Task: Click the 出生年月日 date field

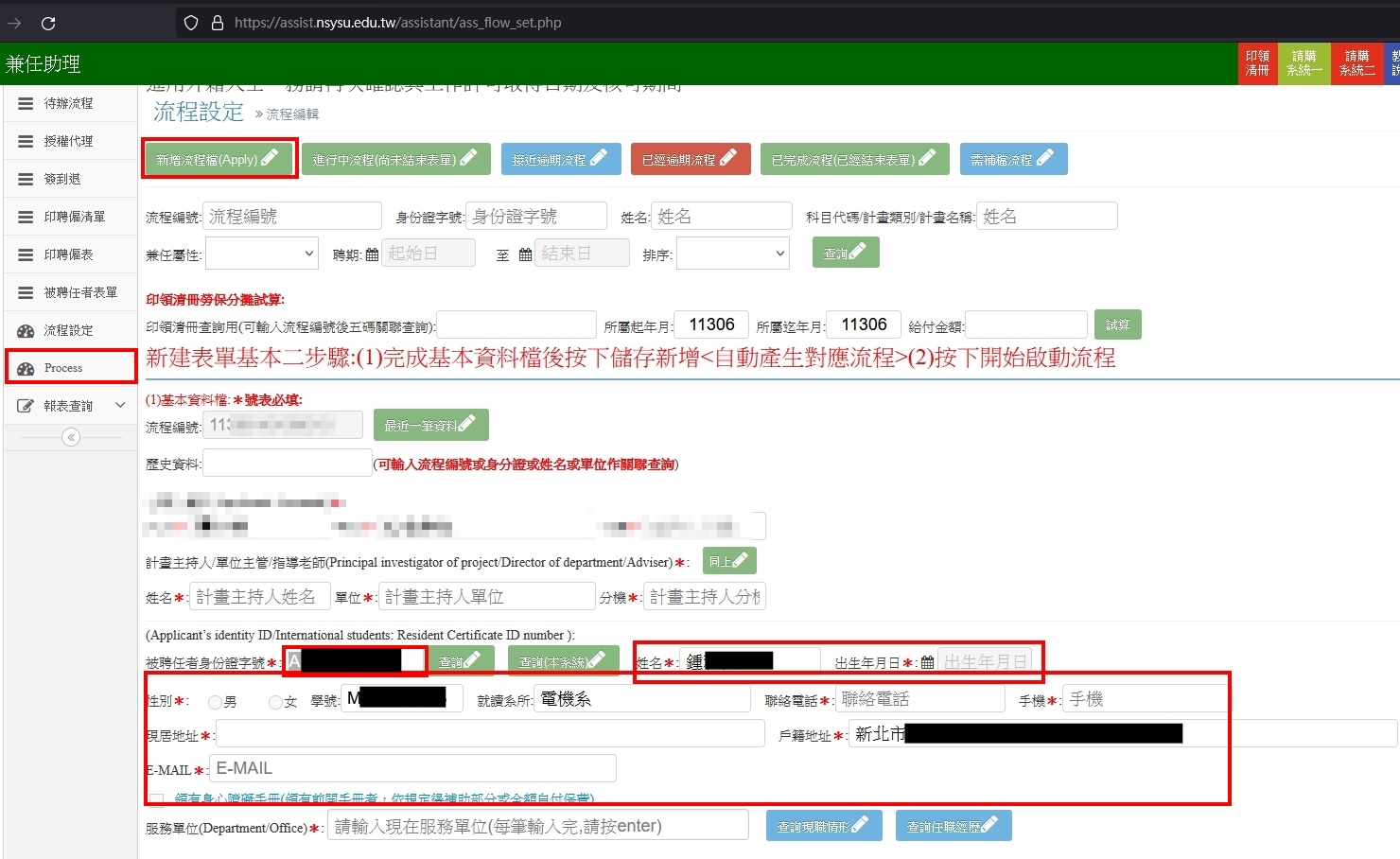Action: click(984, 661)
